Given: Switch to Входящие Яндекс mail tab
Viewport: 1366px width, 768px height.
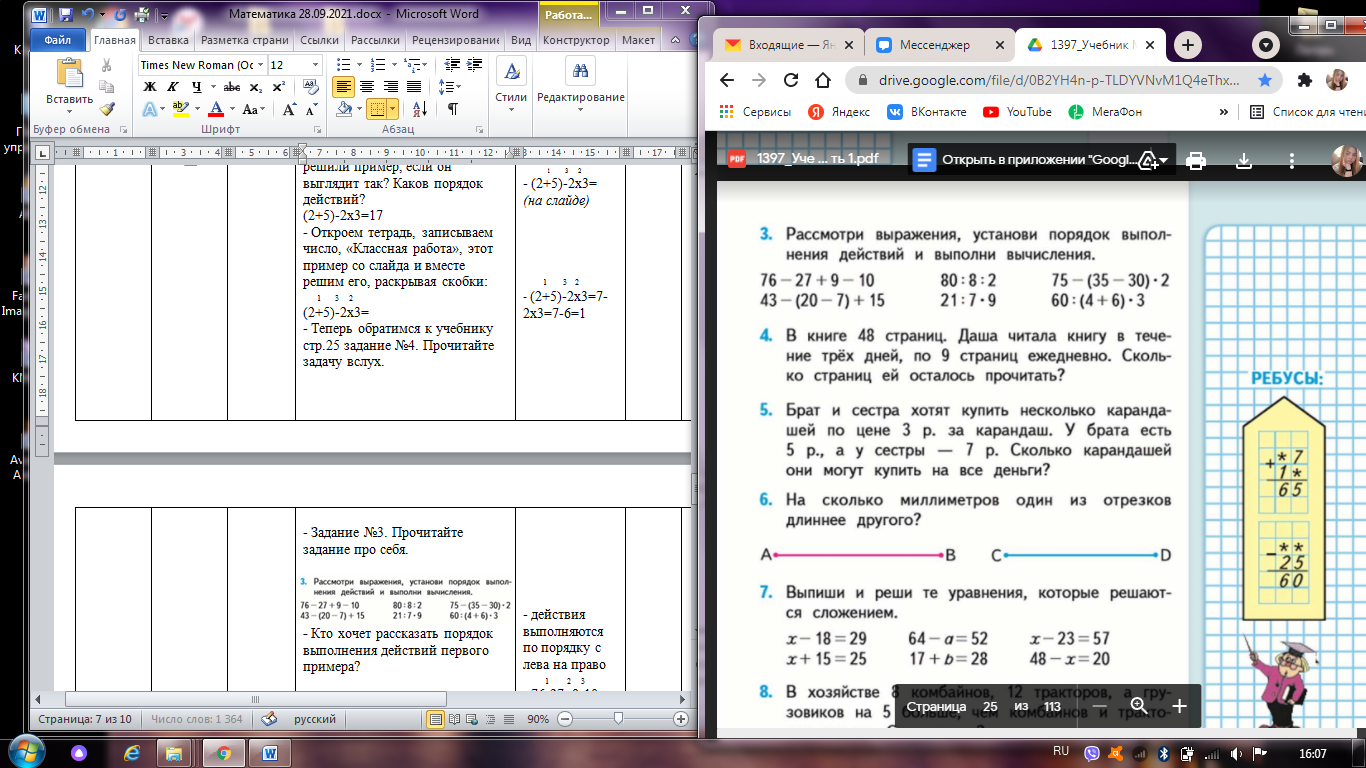Looking at the screenshot, I should click(x=788, y=45).
